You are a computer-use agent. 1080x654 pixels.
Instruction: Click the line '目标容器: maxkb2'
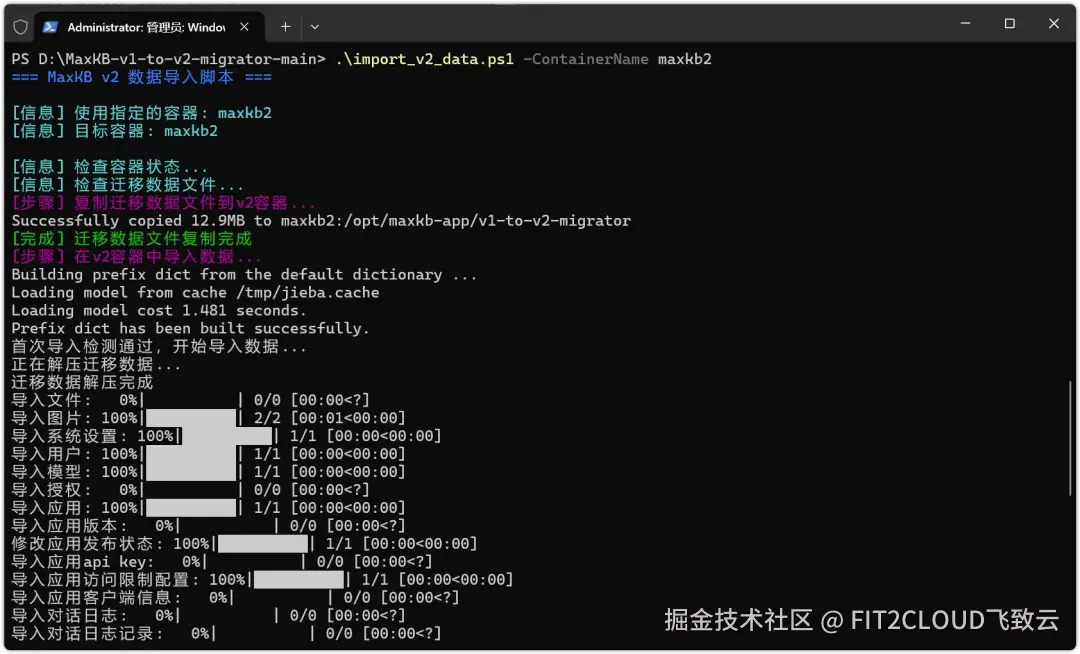coord(114,131)
